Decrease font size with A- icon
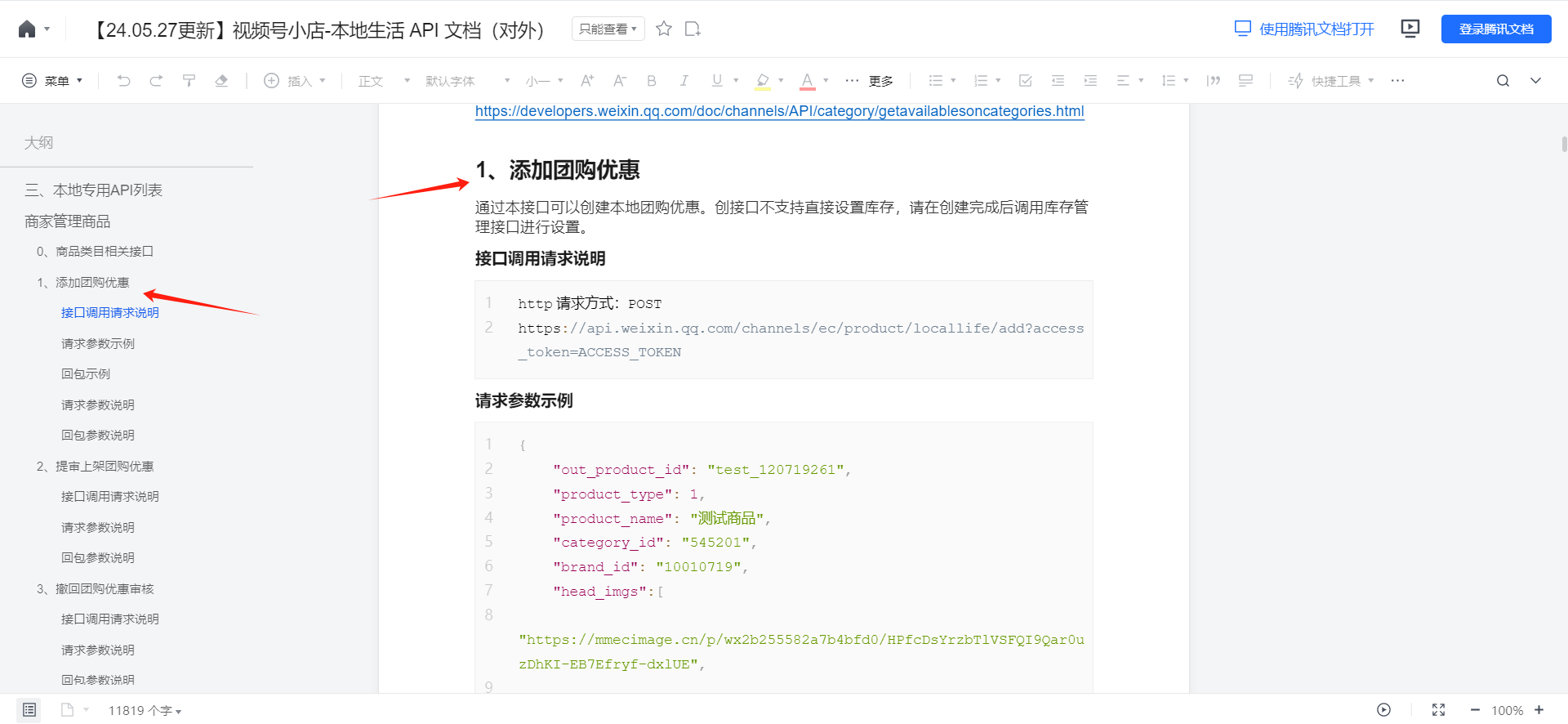The width and height of the screenshot is (1568, 724). [620, 81]
